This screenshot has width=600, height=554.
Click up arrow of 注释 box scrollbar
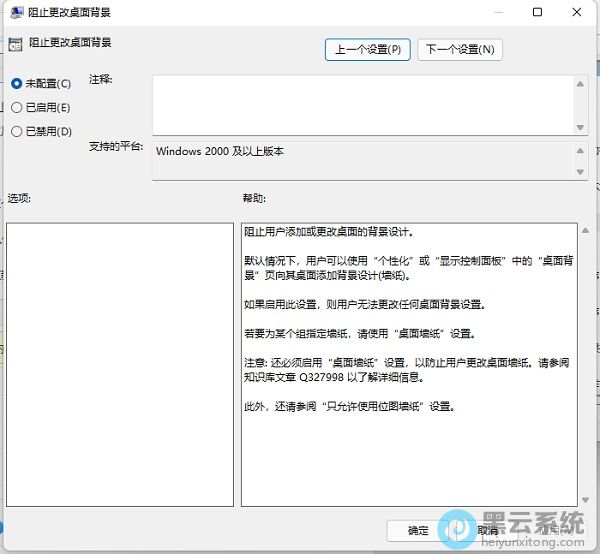pyautogui.click(x=580, y=84)
